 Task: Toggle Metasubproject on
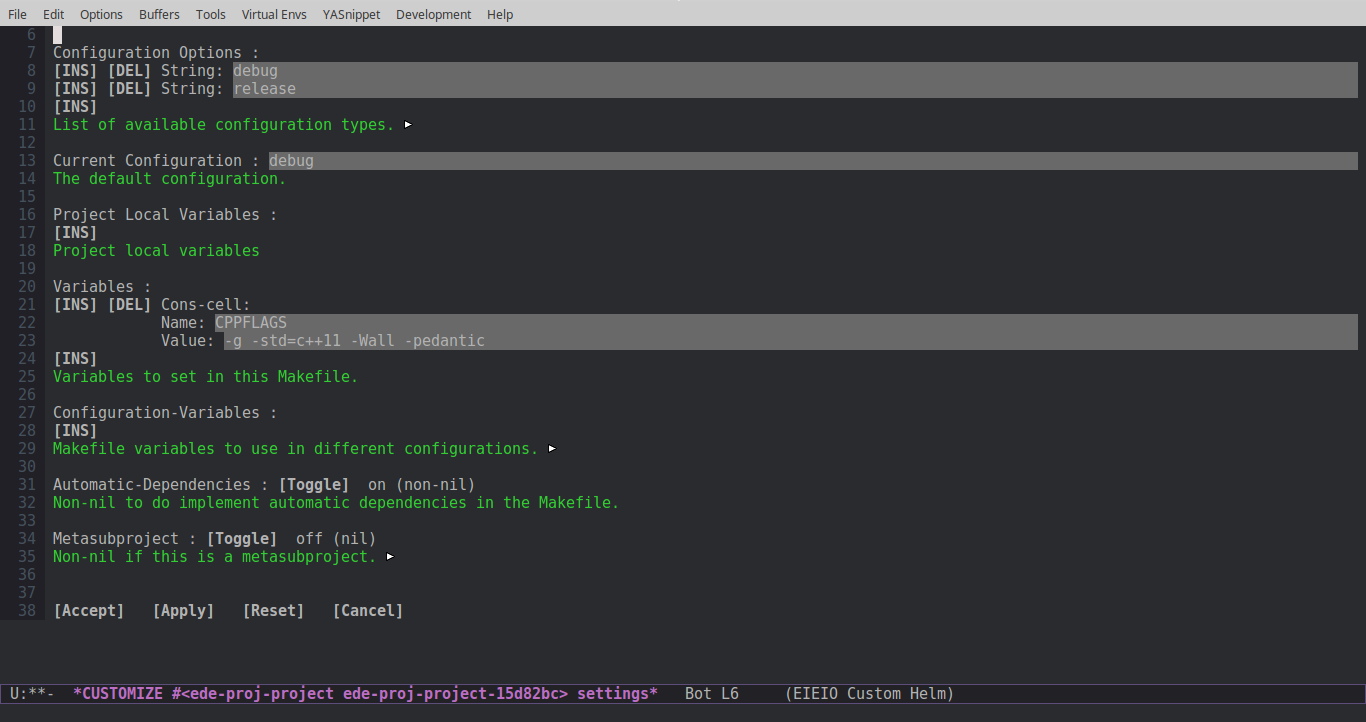241,538
